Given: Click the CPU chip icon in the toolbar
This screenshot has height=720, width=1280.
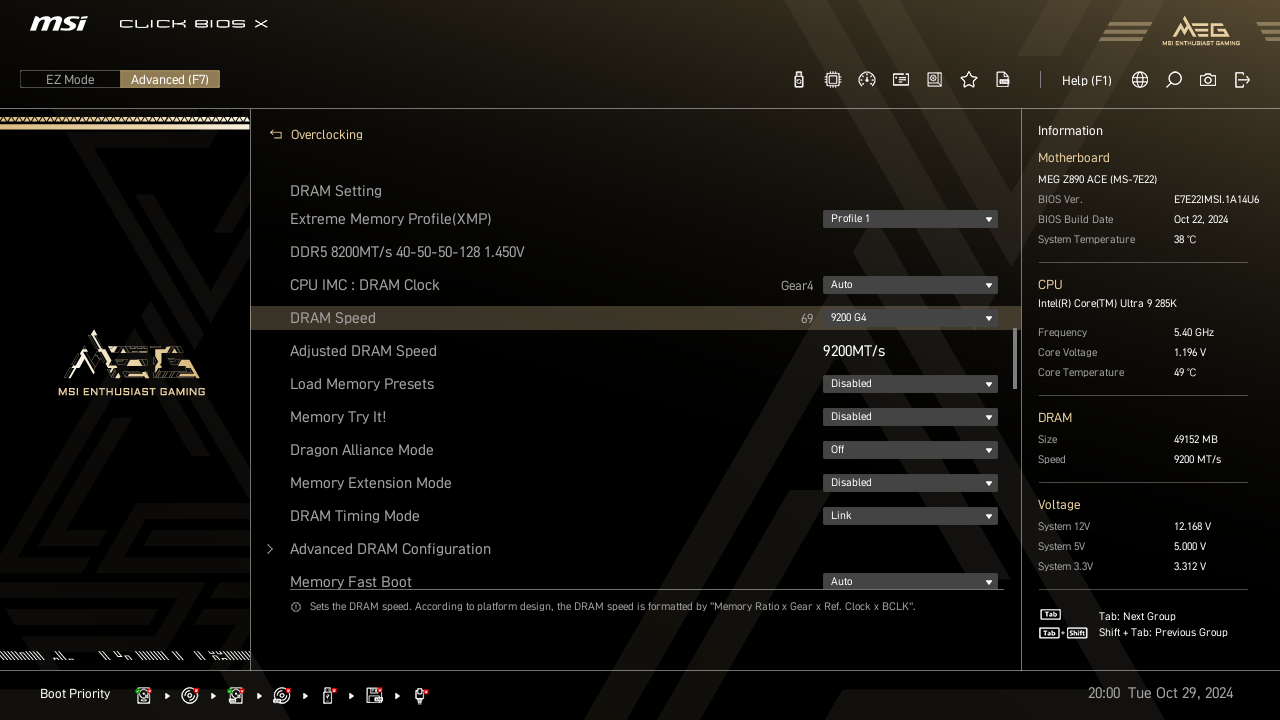Looking at the screenshot, I should pos(833,80).
